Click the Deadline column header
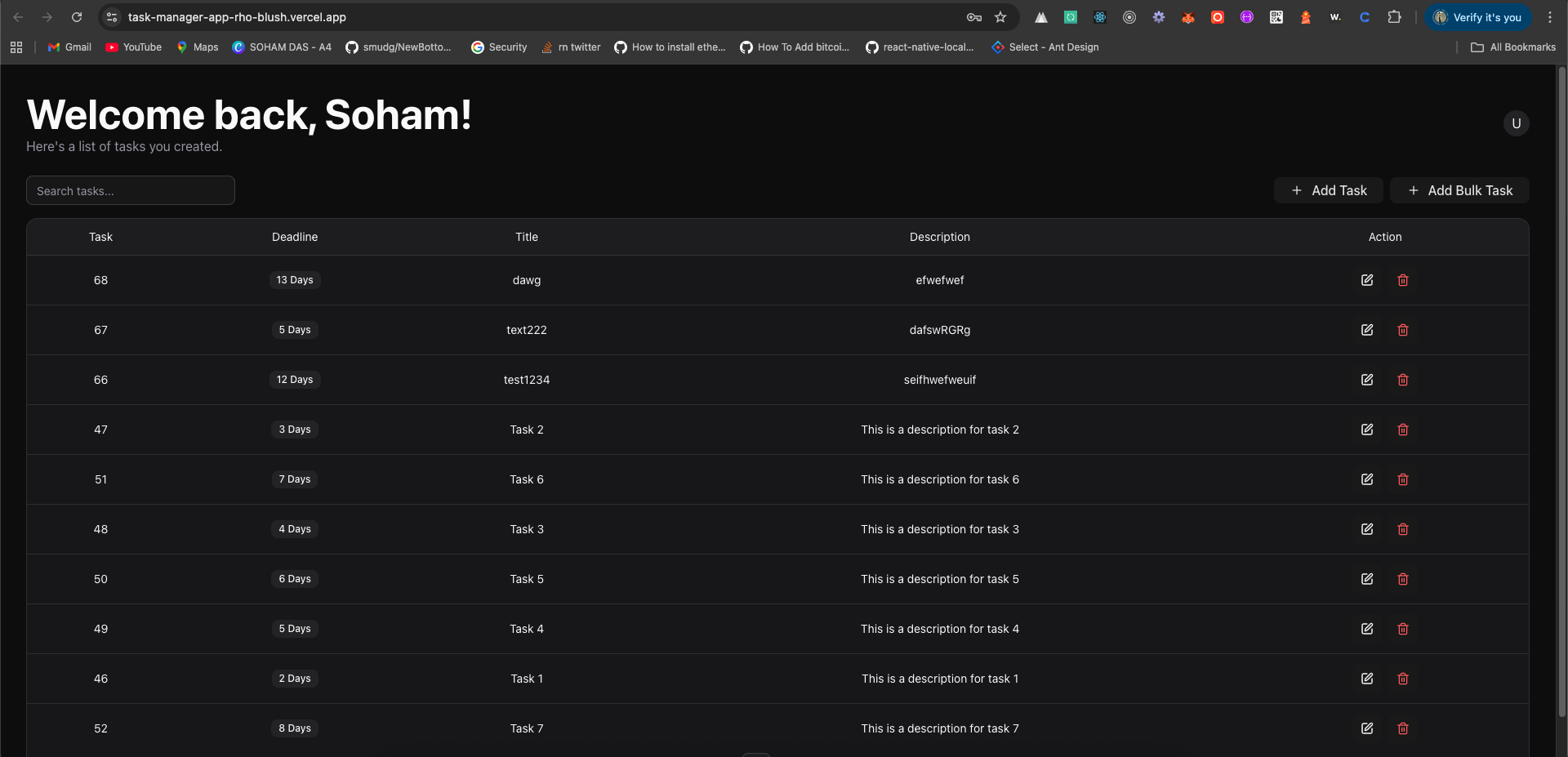 pyautogui.click(x=295, y=237)
